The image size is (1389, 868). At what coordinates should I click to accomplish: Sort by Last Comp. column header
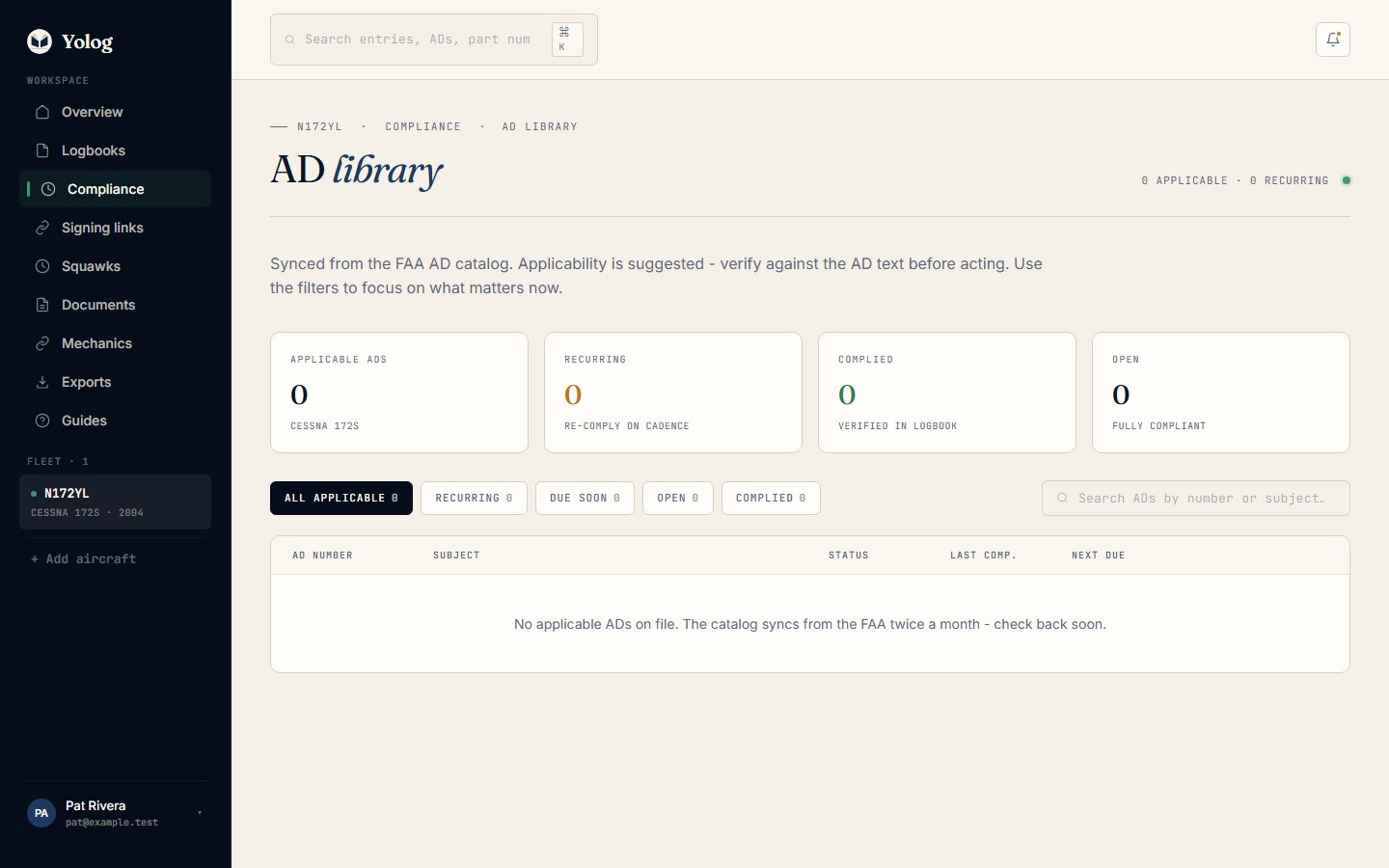click(x=983, y=556)
